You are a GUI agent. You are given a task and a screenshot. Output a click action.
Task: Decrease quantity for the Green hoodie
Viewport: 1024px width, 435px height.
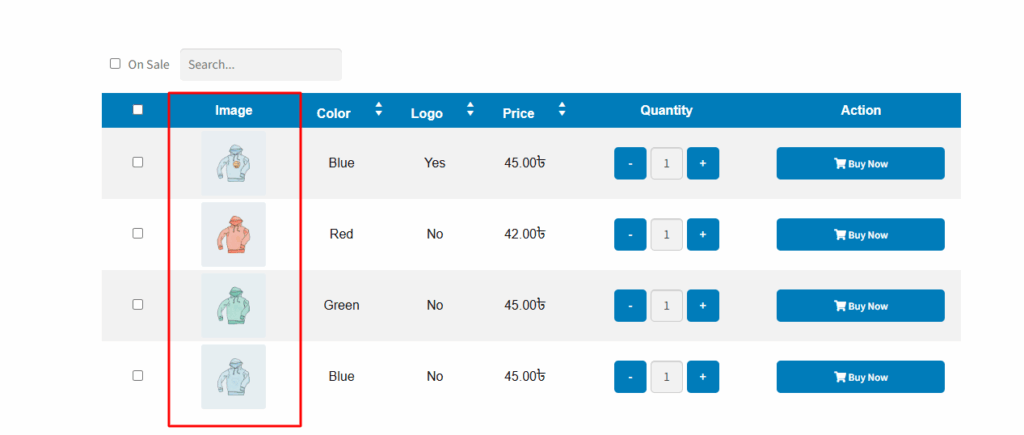click(630, 306)
